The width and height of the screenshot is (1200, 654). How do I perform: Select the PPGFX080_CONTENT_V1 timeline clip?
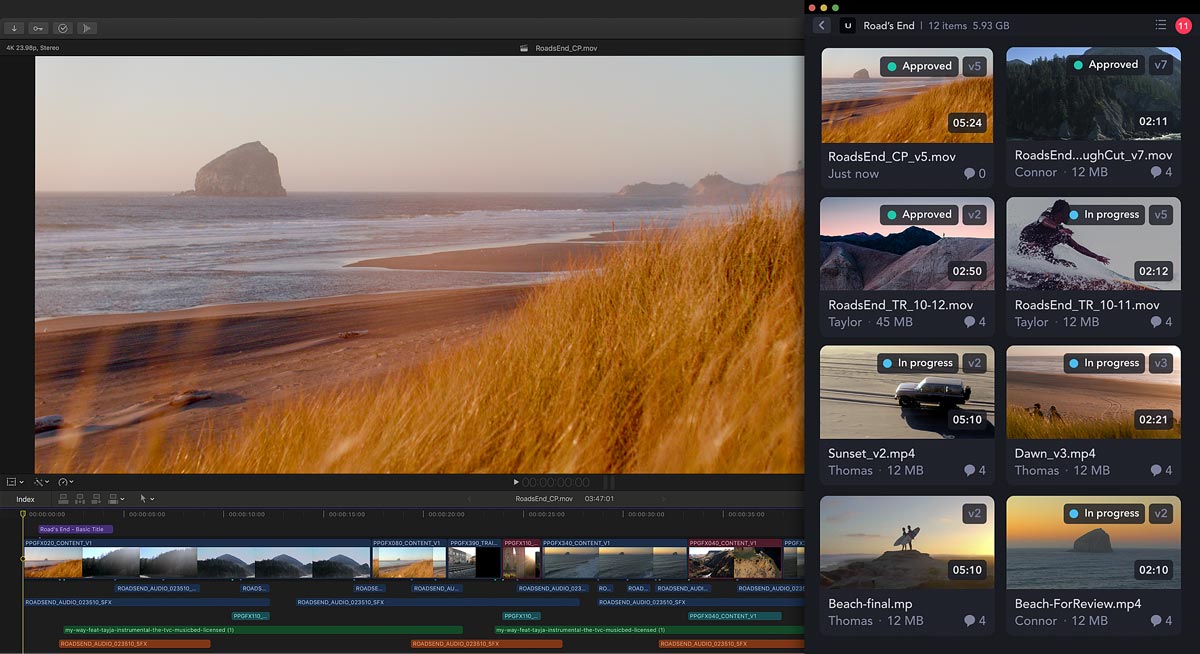410,561
